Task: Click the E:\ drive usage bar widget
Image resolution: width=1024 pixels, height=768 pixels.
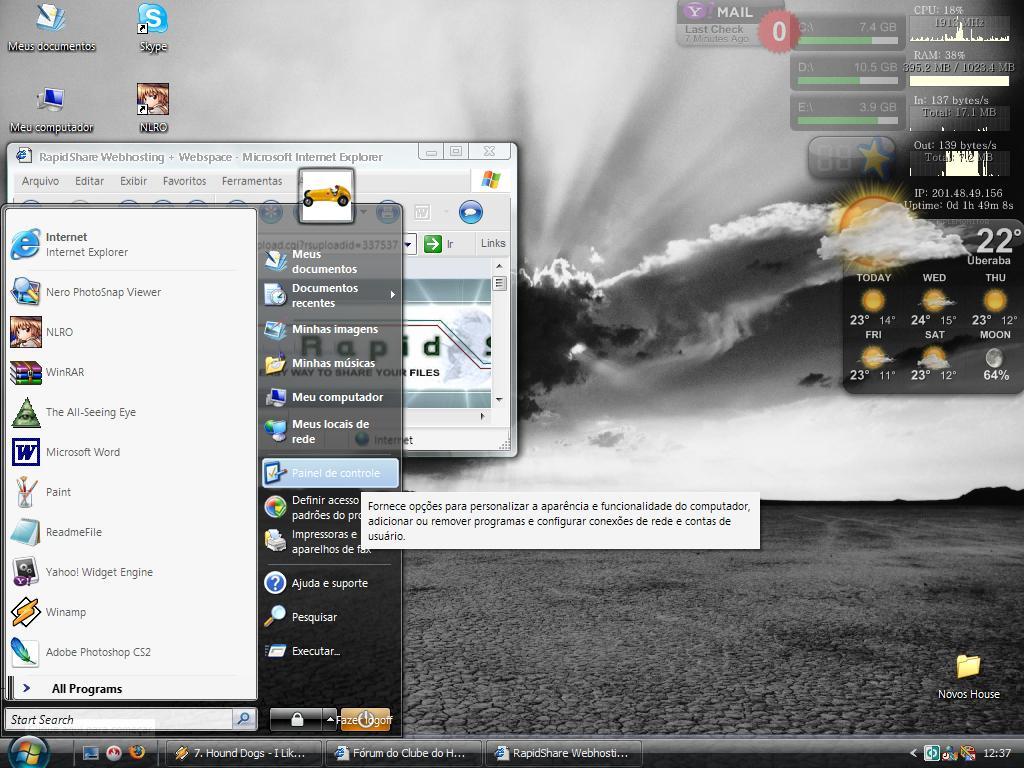Action: coord(847,113)
